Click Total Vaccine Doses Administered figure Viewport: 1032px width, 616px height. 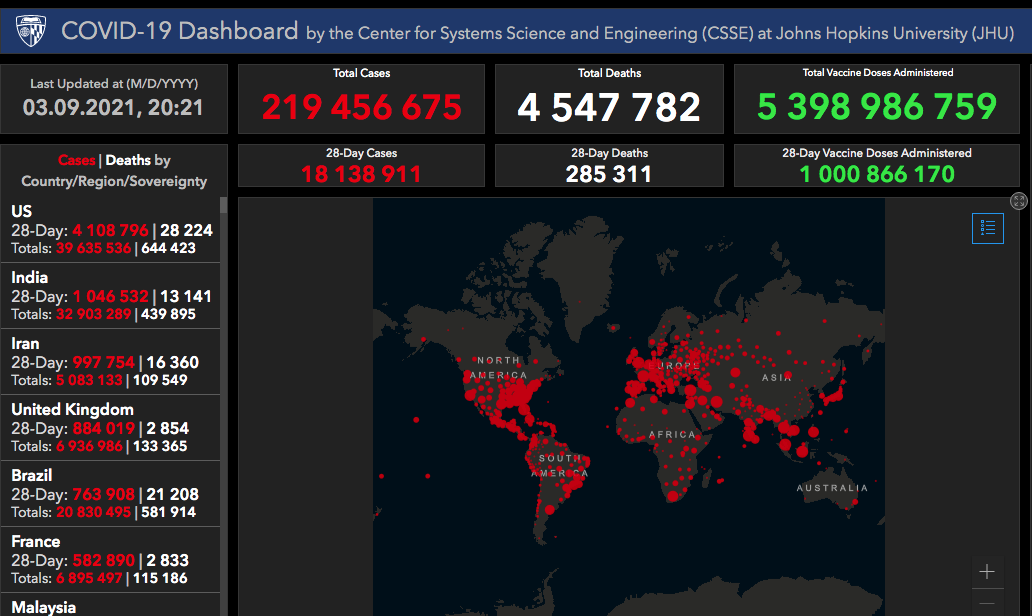tap(877, 106)
